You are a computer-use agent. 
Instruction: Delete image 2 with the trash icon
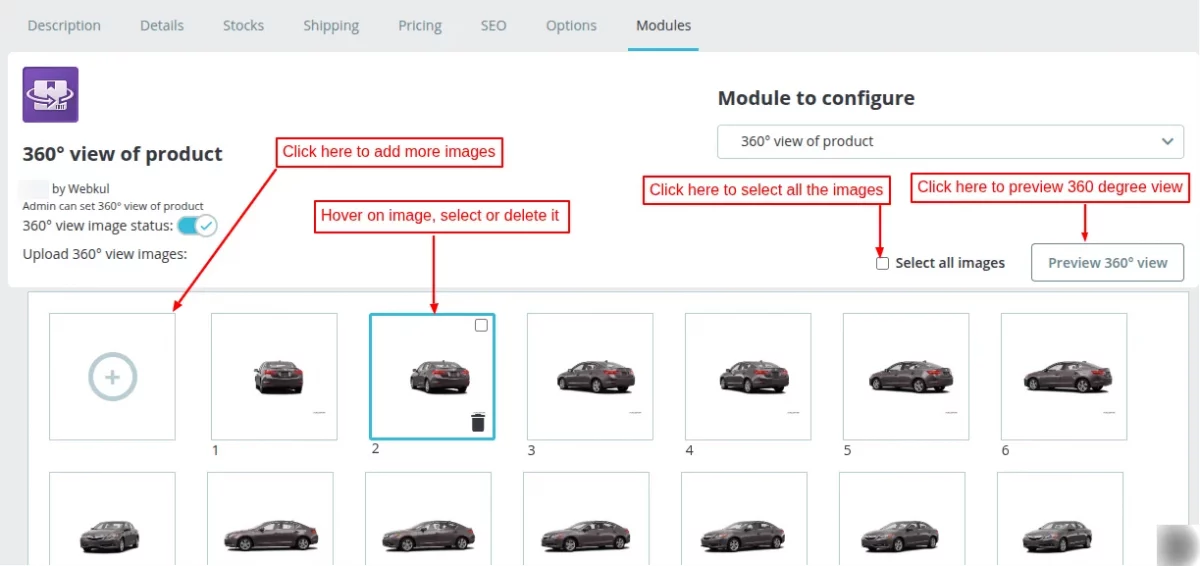(x=478, y=422)
